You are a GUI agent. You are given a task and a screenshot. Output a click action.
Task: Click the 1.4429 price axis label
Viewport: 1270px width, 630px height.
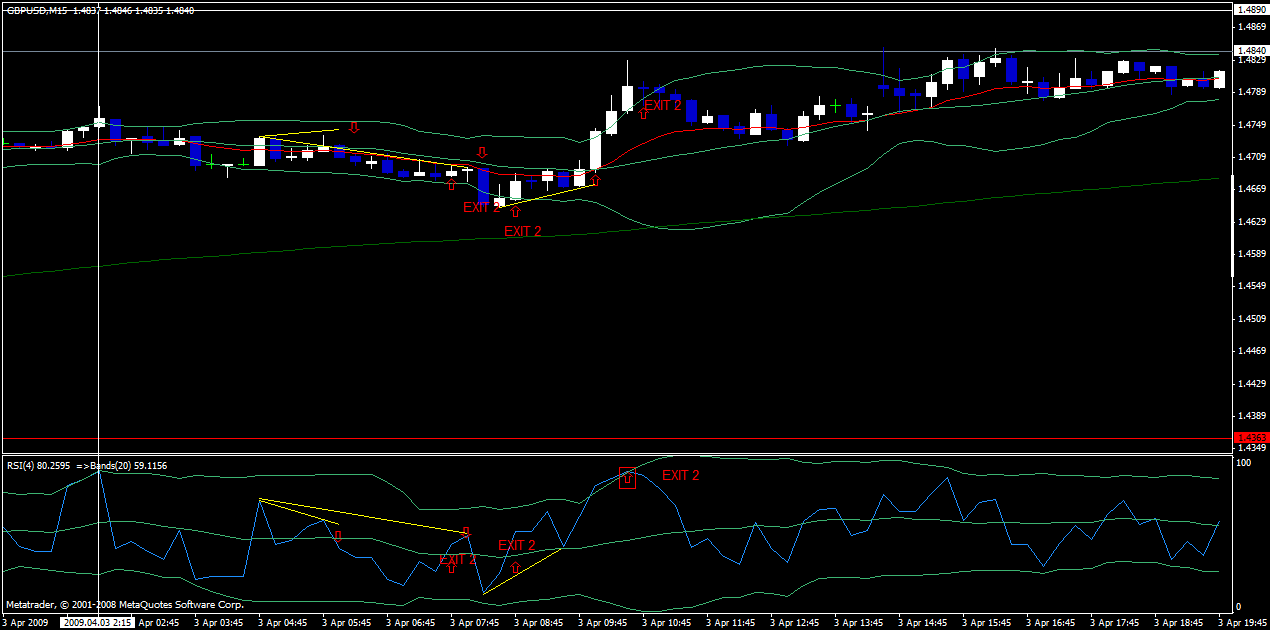1250,384
